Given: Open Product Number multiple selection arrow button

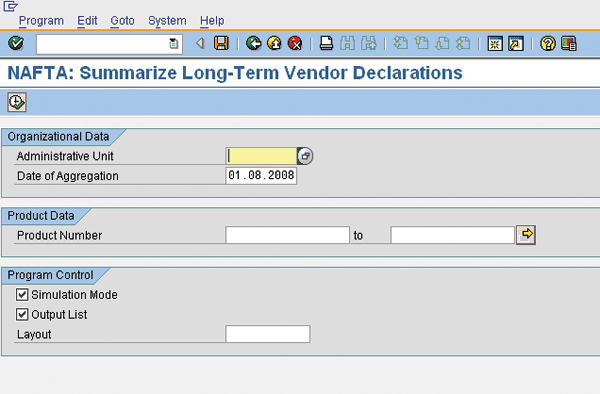Looking at the screenshot, I should click(x=526, y=234).
